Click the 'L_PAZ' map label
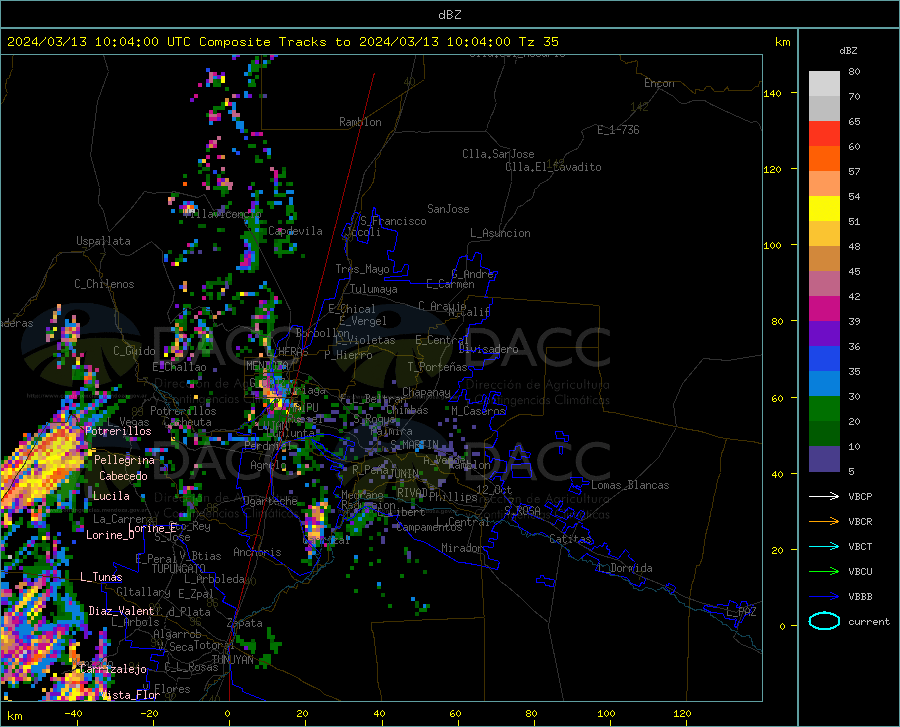Screen dimensions: 900x727 tap(741, 612)
